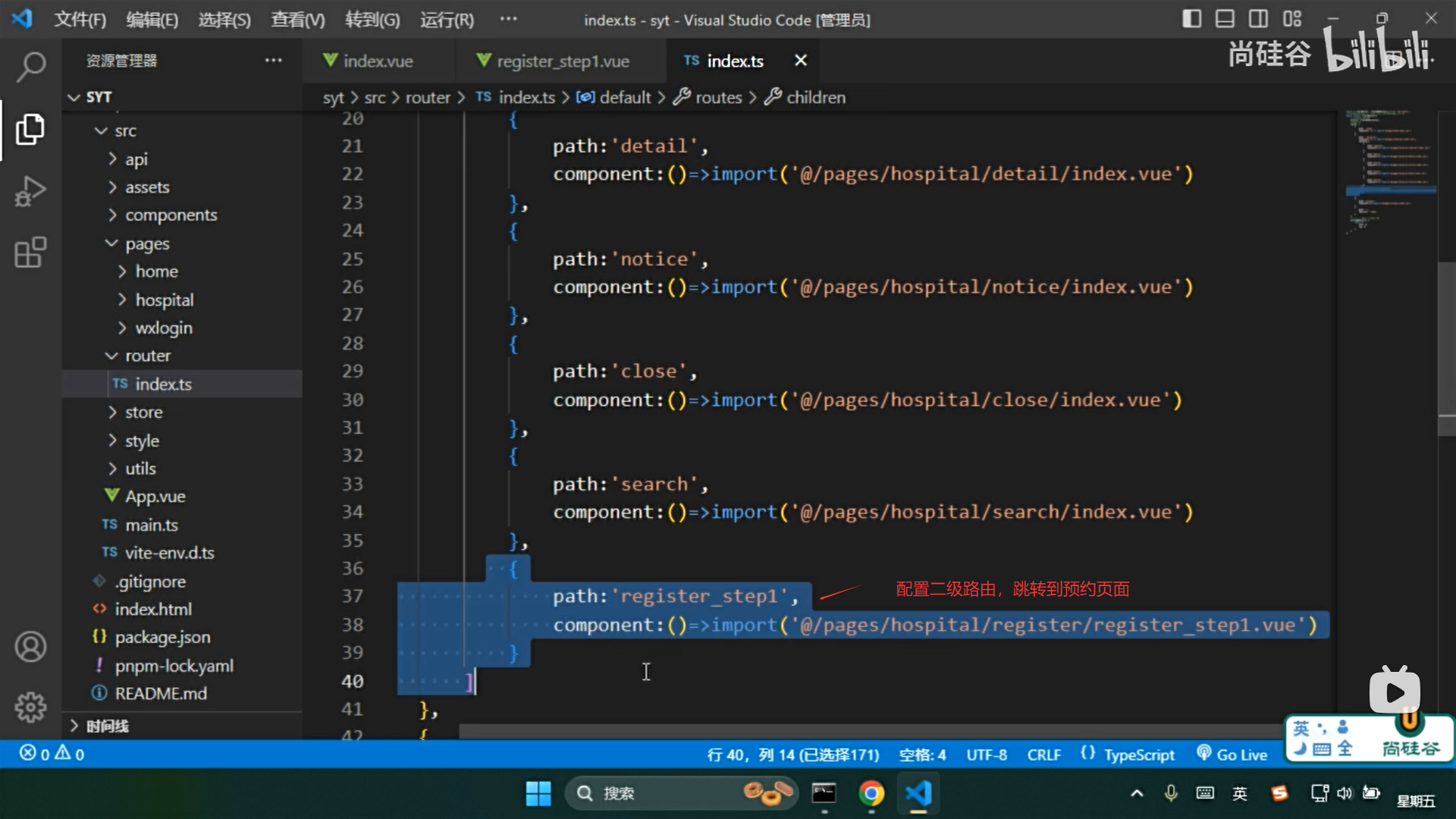Open the Explorer view icon
This screenshot has height=819, width=1456.
[30, 130]
